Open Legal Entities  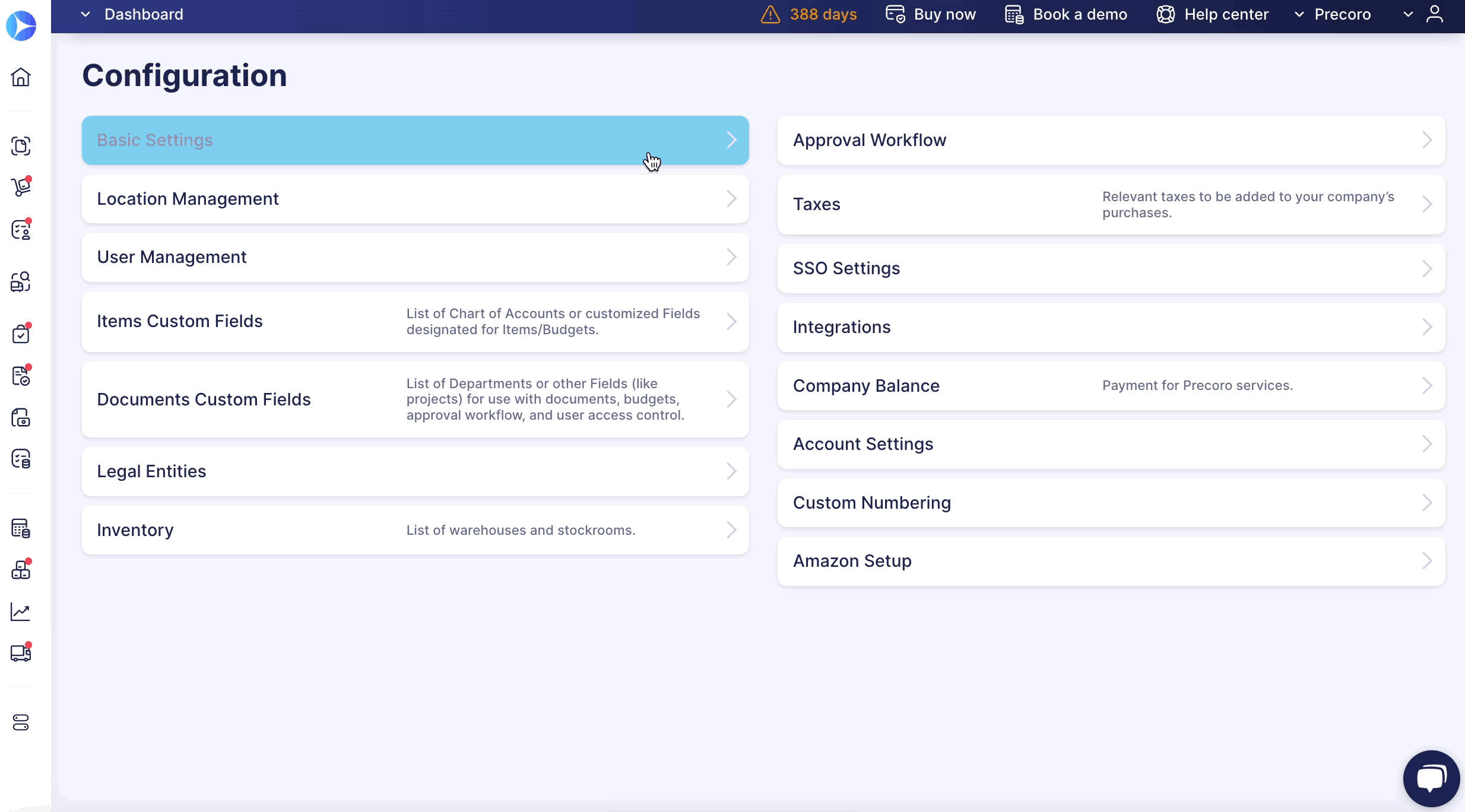[x=416, y=471]
